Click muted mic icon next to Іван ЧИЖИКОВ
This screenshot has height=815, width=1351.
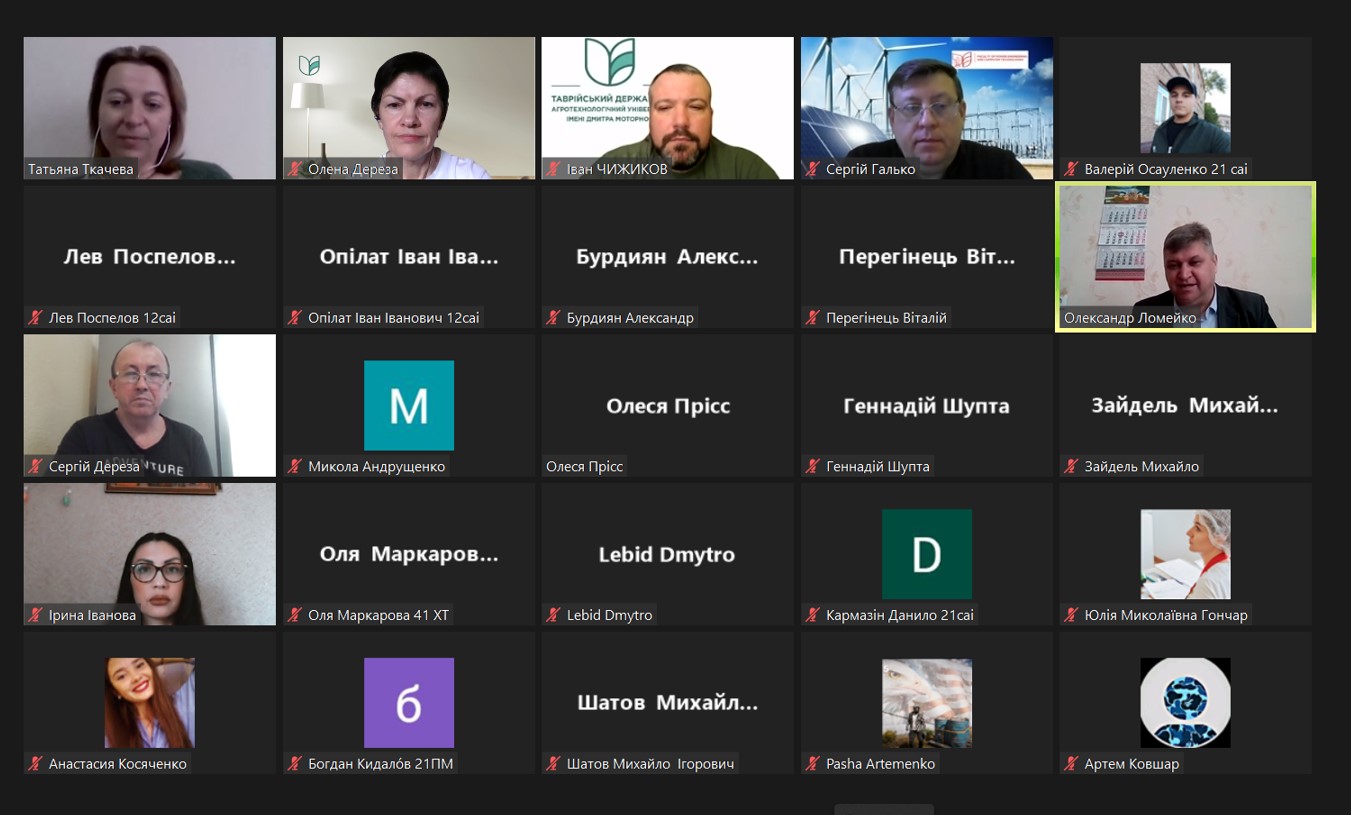(554, 169)
